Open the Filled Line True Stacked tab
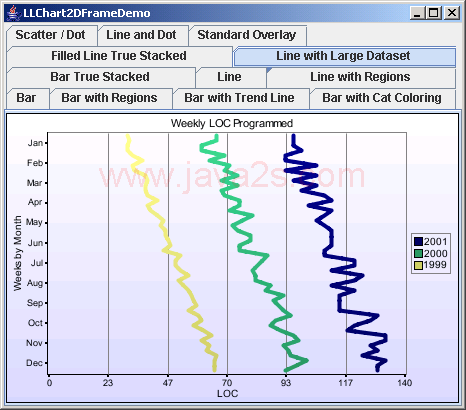Viewport: 466px width, 410px height. point(119,56)
